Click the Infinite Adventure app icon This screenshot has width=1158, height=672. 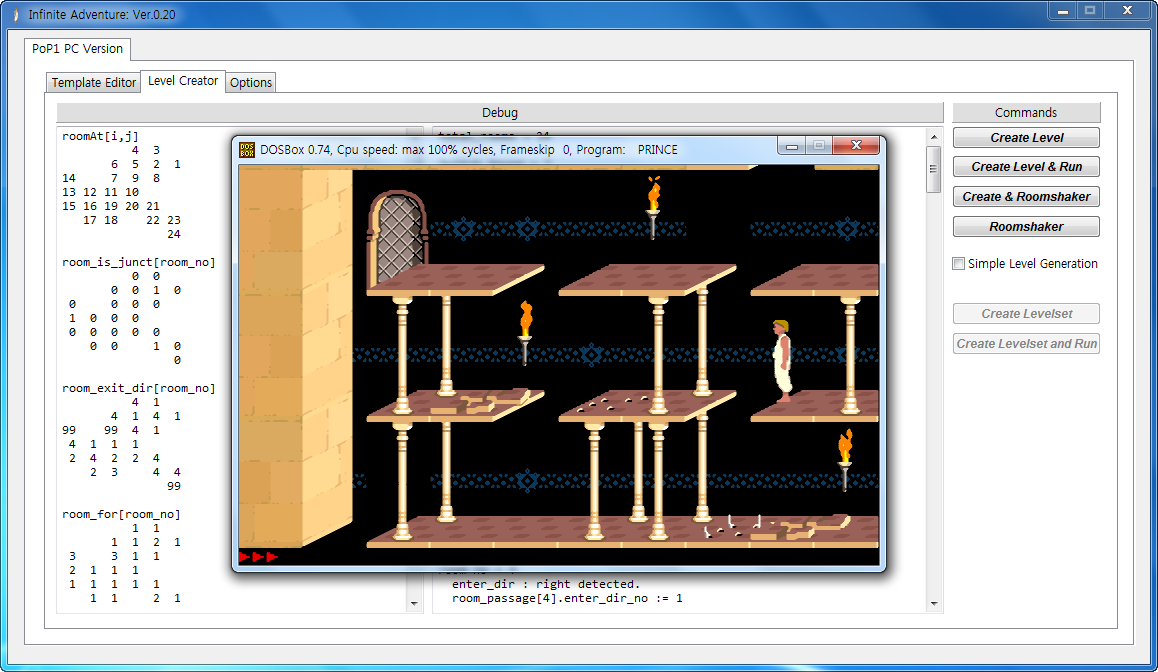pyautogui.click(x=16, y=14)
